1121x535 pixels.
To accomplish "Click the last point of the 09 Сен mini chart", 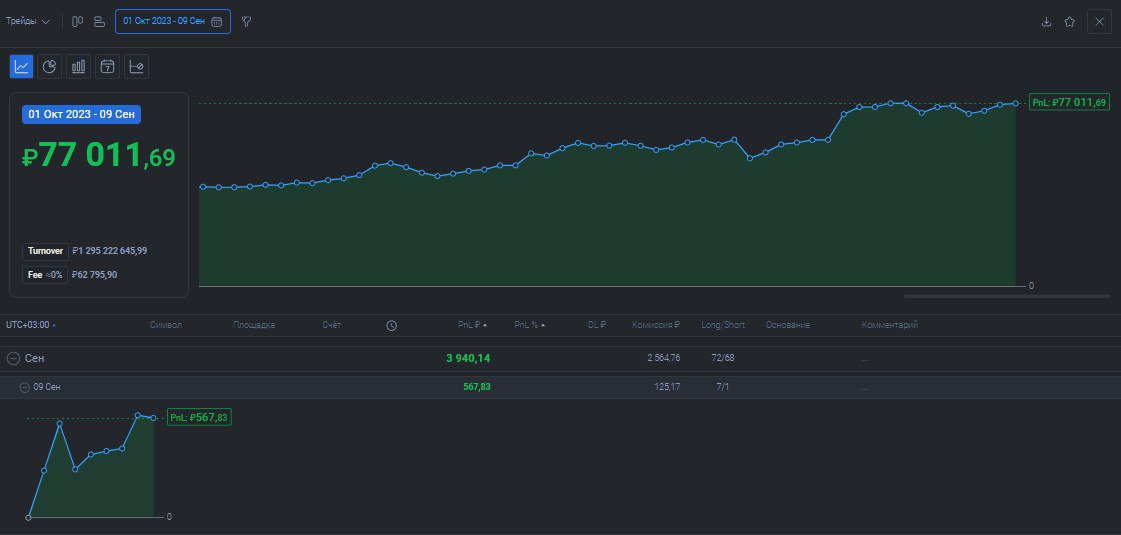I will 153,418.
